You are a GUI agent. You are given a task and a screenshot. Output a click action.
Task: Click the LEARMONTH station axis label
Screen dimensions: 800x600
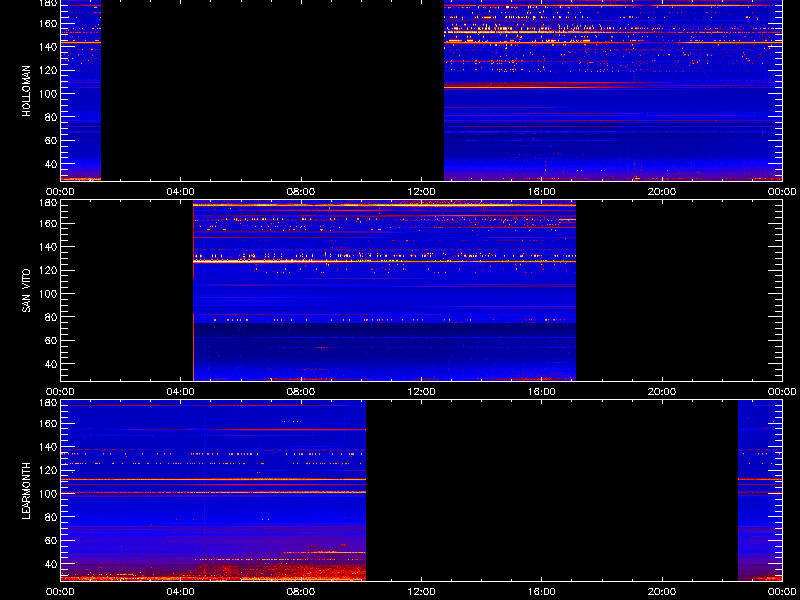[27, 491]
